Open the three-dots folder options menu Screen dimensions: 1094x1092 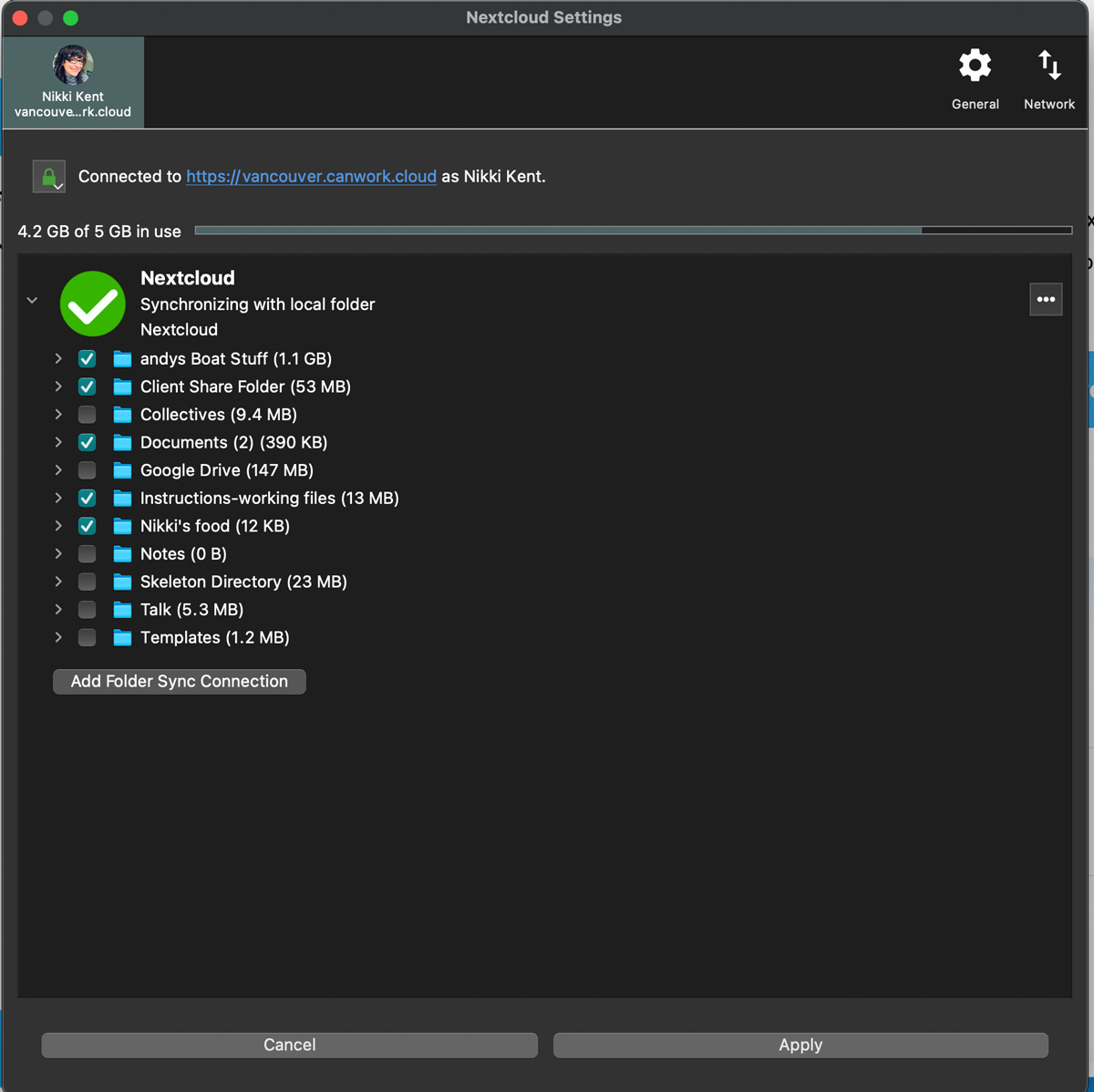click(1046, 299)
